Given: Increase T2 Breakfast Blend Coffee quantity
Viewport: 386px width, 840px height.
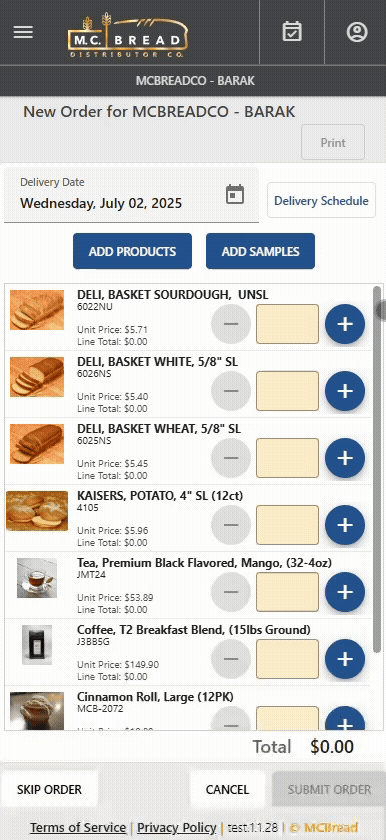Looking at the screenshot, I should 345,659.
